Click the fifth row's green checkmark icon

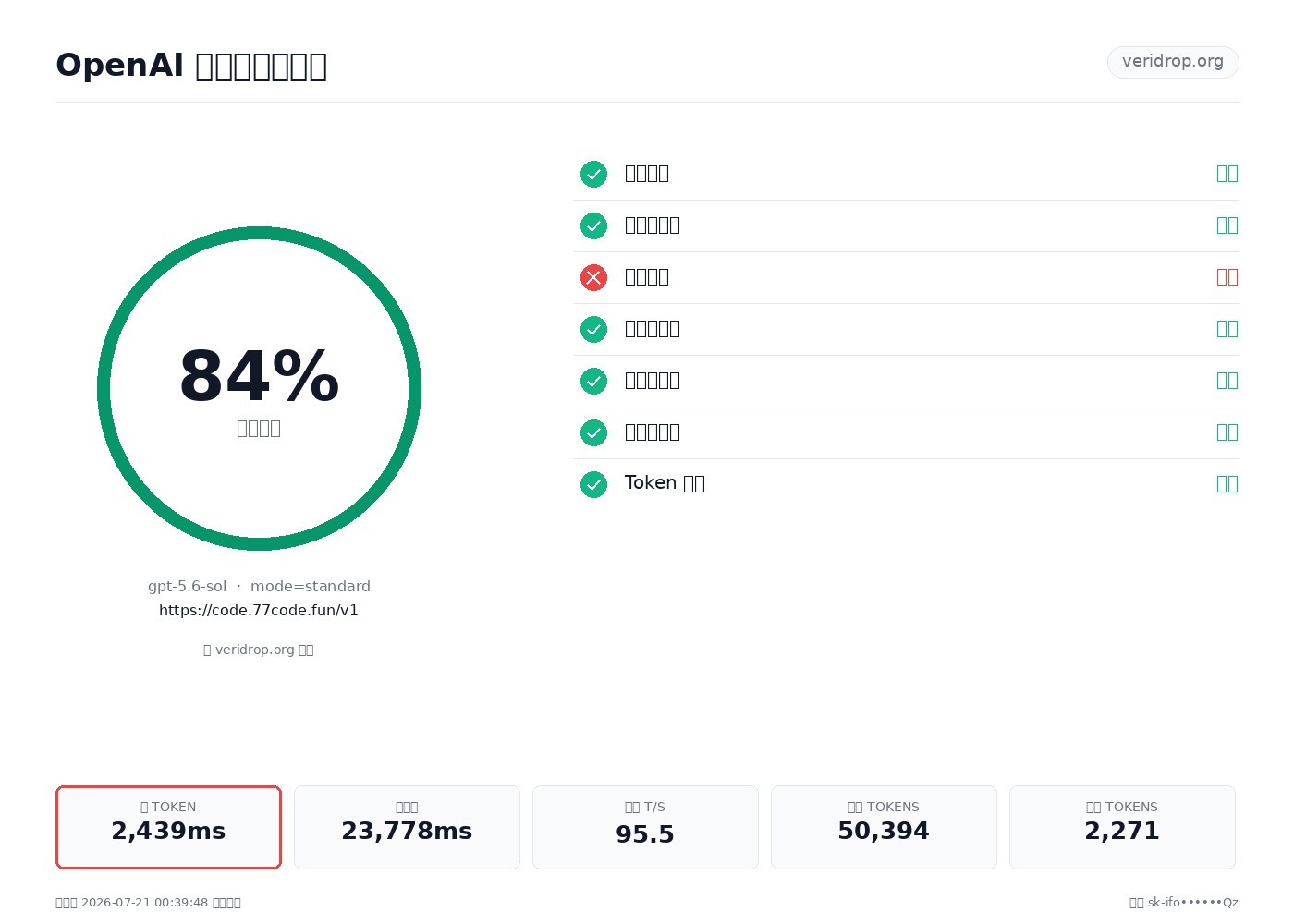point(593,381)
